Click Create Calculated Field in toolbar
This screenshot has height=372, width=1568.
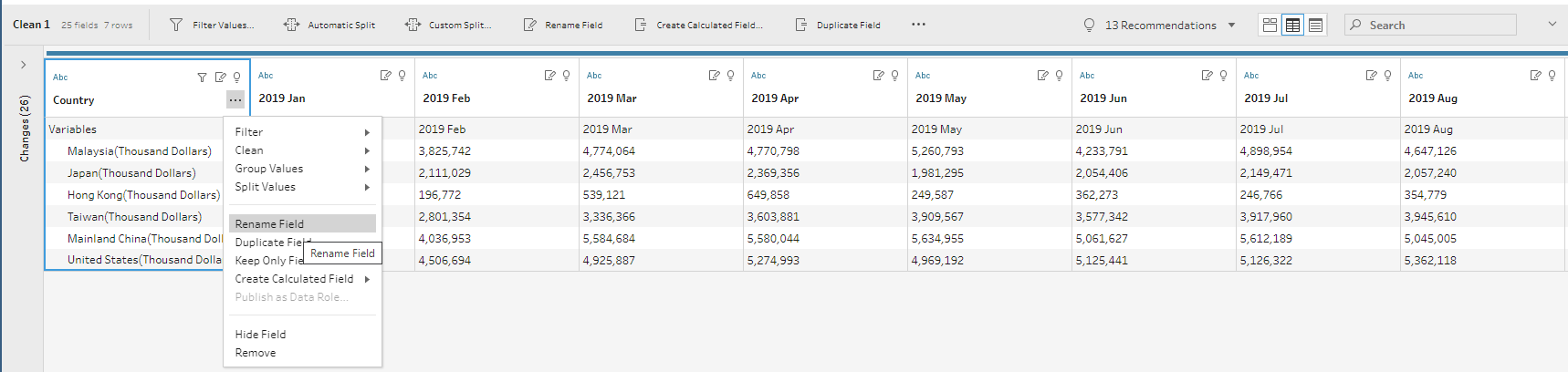pos(699,26)
